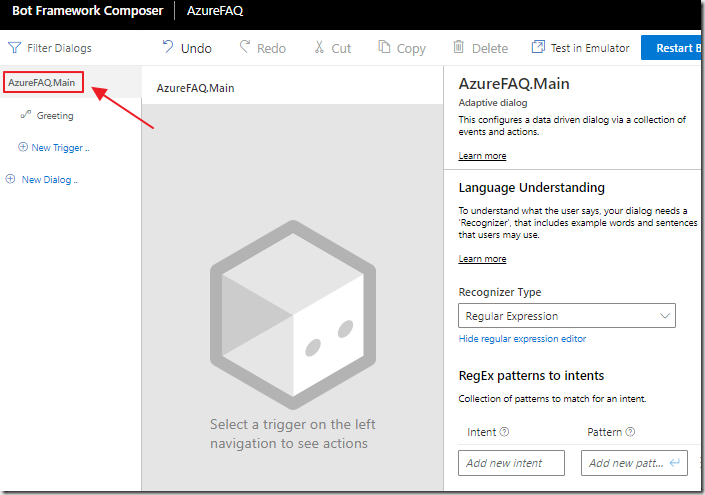Click the AzureFAQ.Main heading in properties panel
The height and width of the screenshot is (495, 705).
[514, 84]
